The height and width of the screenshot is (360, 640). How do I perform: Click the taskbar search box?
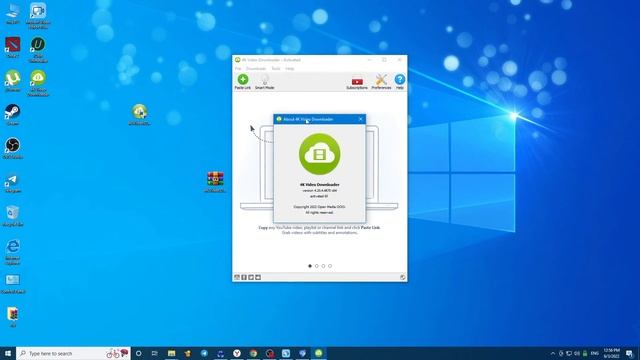click(x=73, y=353)
